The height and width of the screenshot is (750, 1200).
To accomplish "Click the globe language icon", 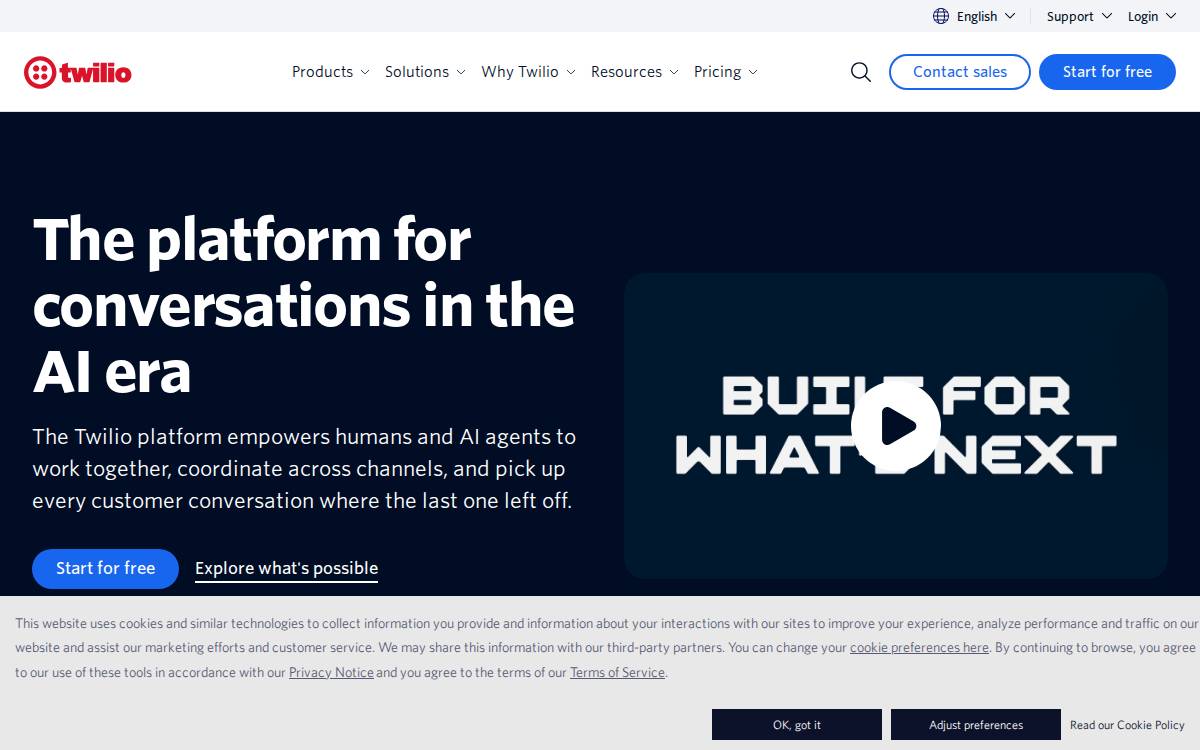I will pyautogui.click(x=941, y=16).
